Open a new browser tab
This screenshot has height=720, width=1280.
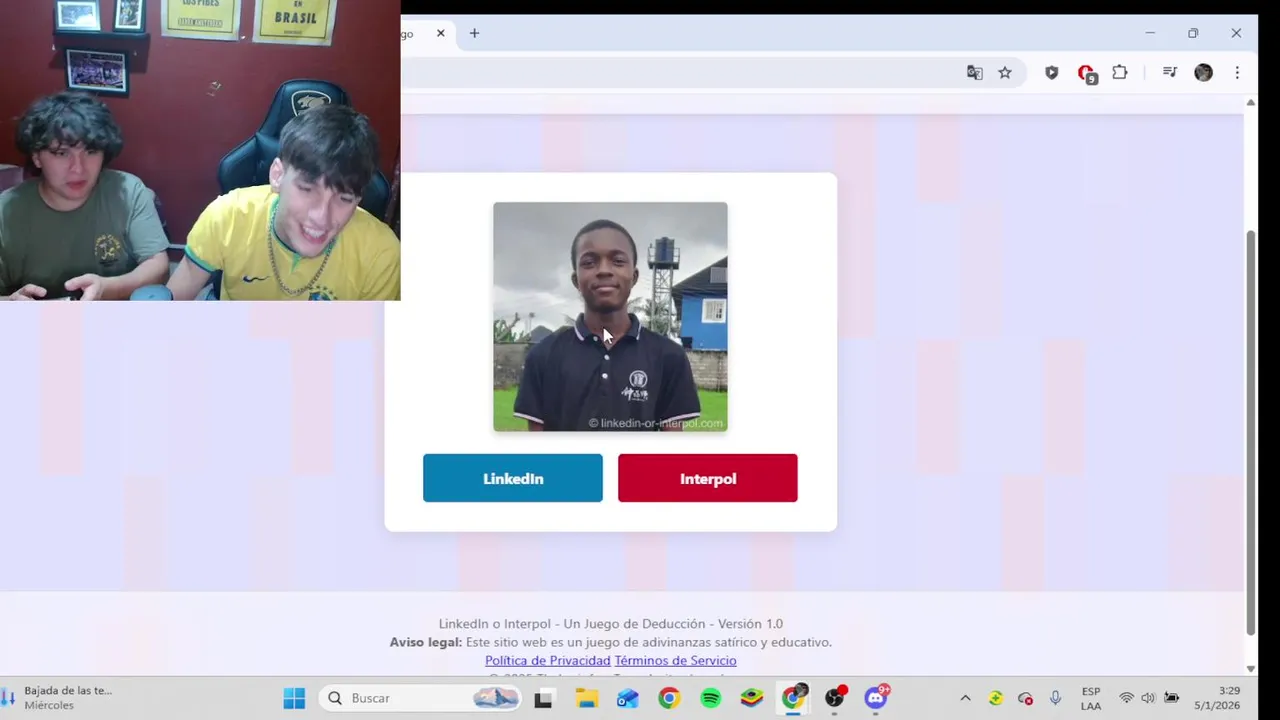[x=474, y=33]
